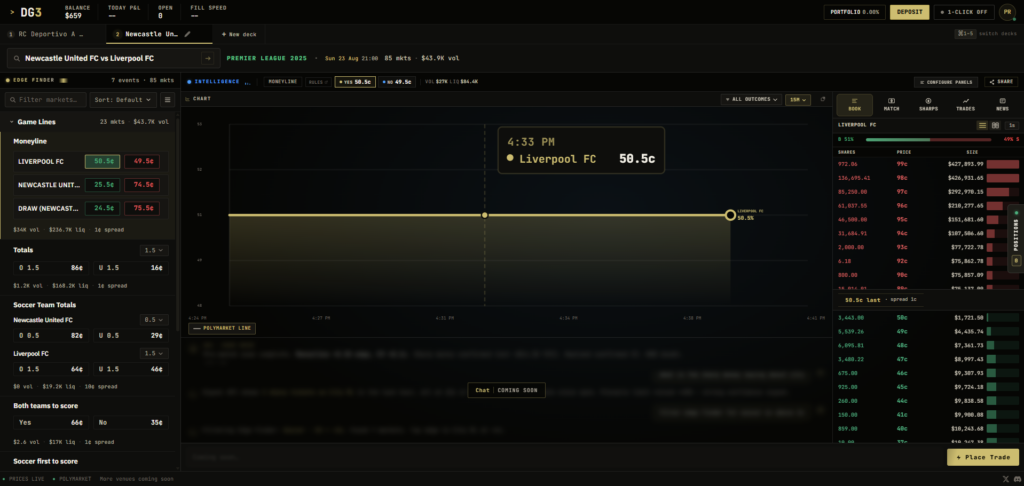Click the arrow button in event search box

pyautogui.click(x=207, y=58)
